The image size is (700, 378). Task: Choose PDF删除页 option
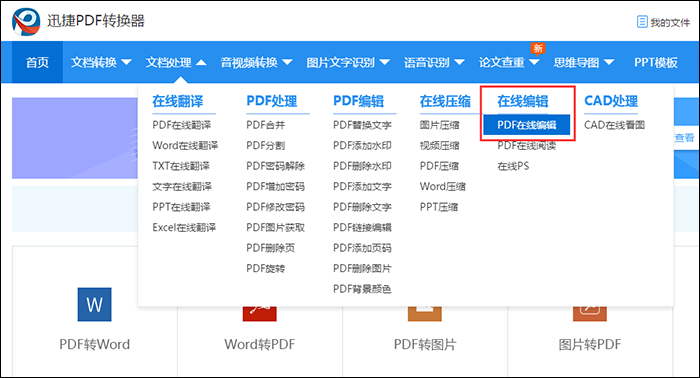270,248
